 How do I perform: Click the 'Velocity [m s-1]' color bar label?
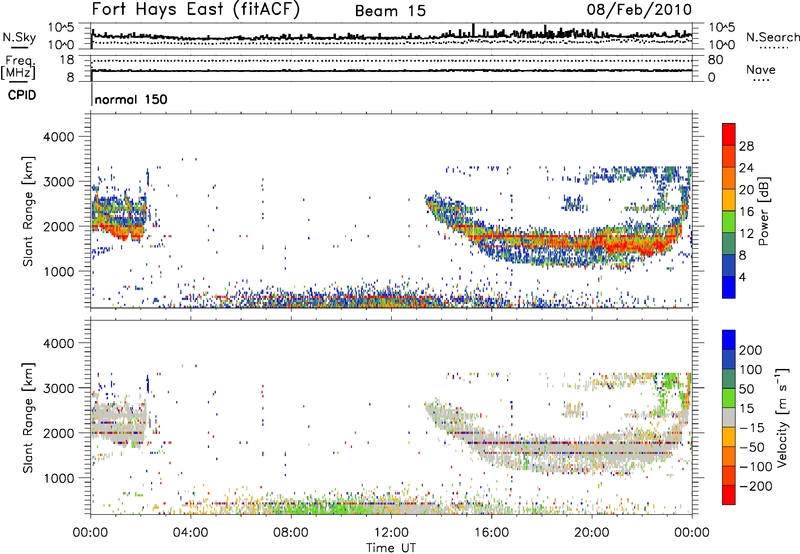coord(781,417)
